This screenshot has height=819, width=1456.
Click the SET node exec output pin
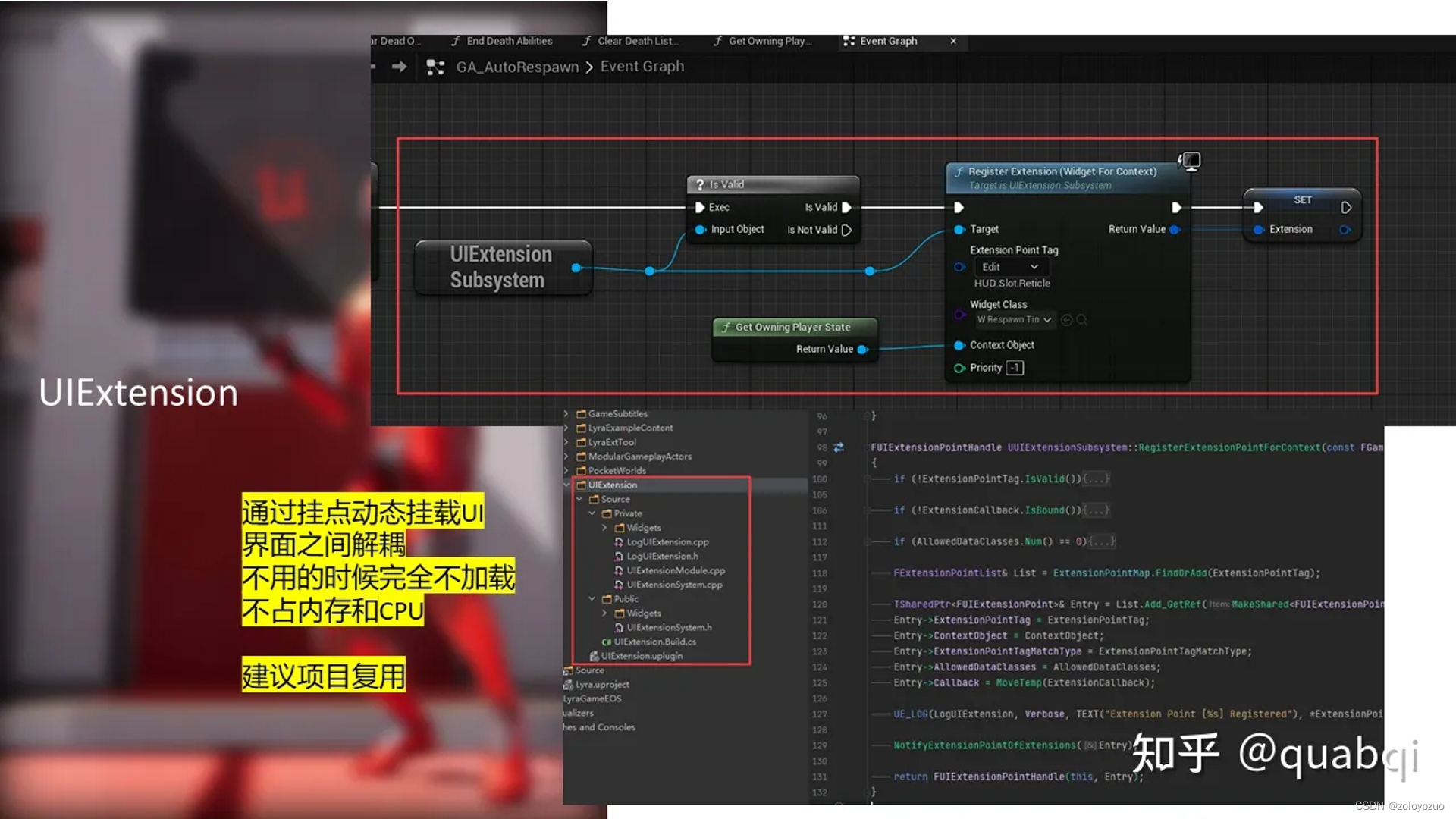[x=1346, y=207]
